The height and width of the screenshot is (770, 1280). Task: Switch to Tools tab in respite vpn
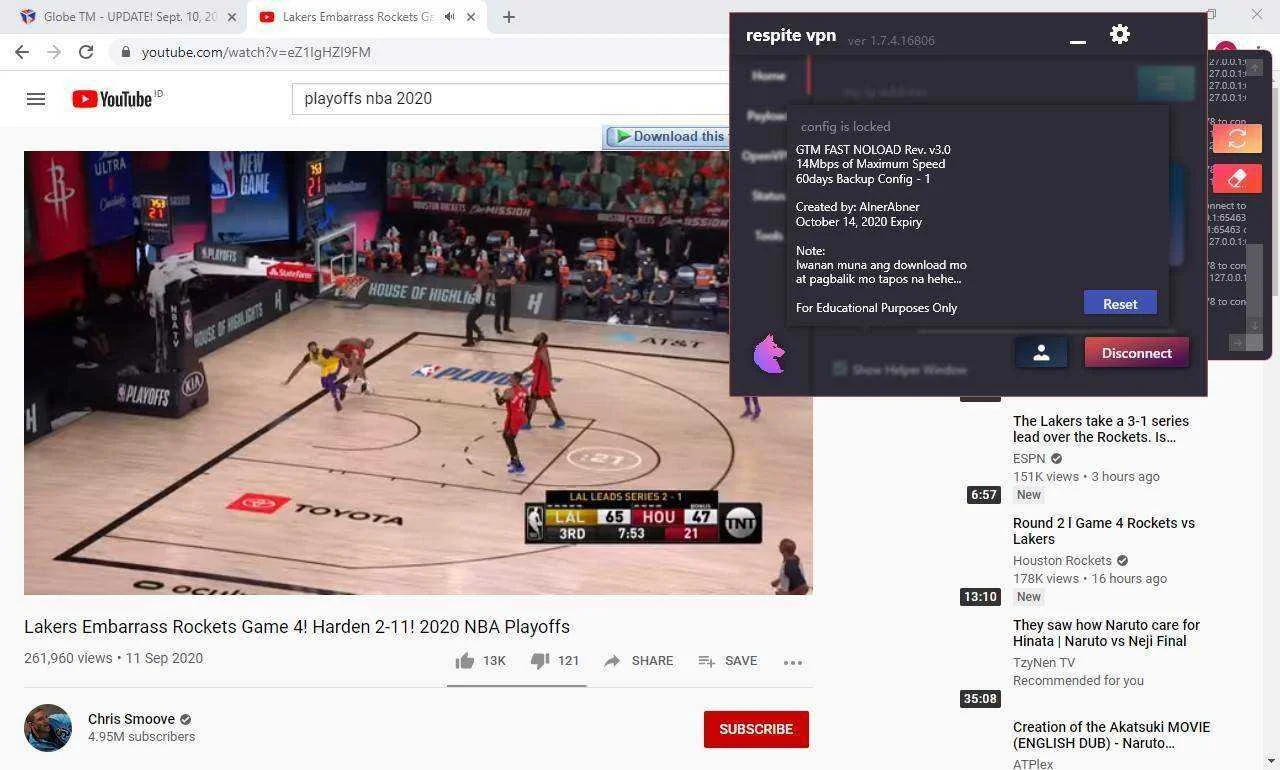click(768, 236)
